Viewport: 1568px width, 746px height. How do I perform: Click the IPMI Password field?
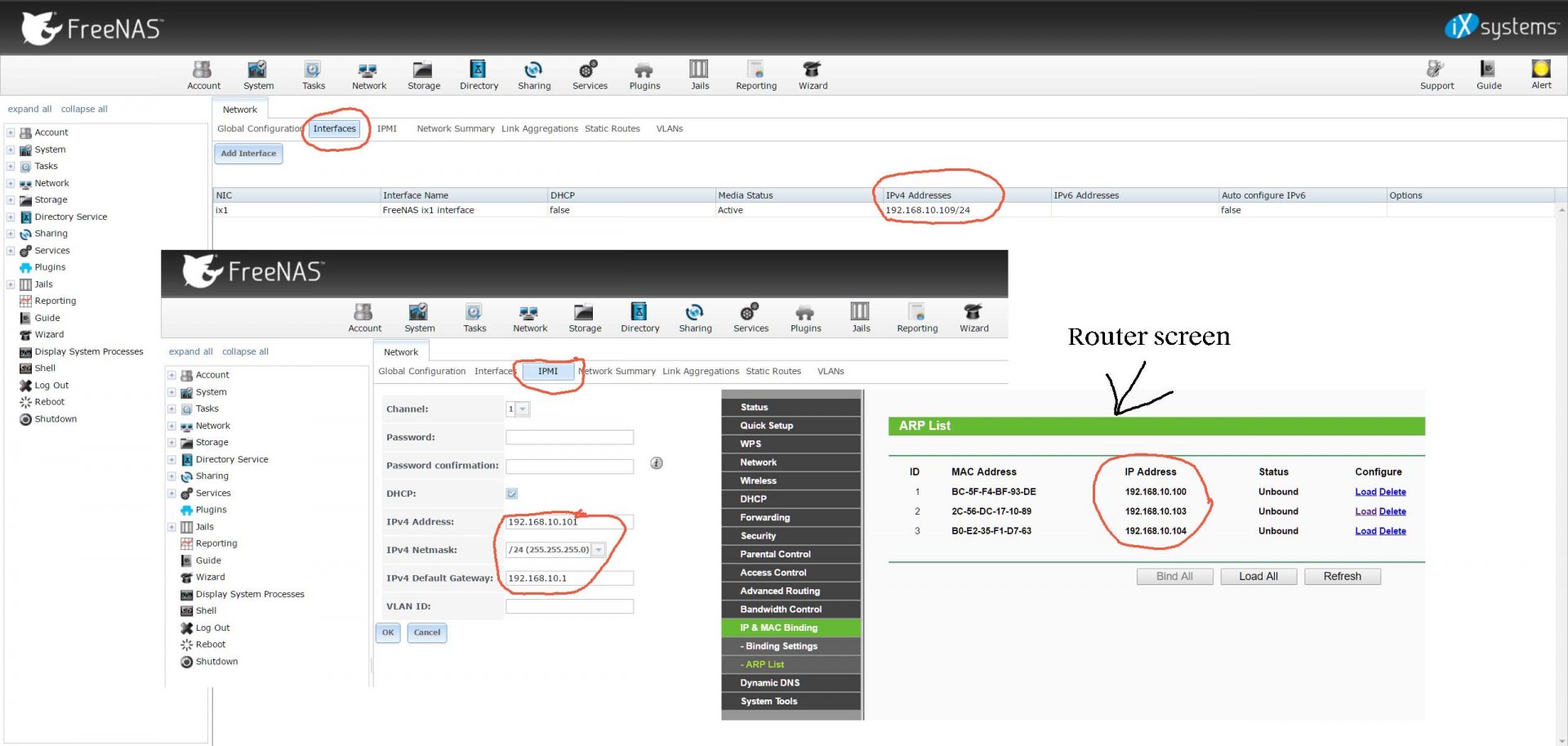(569, 437)
